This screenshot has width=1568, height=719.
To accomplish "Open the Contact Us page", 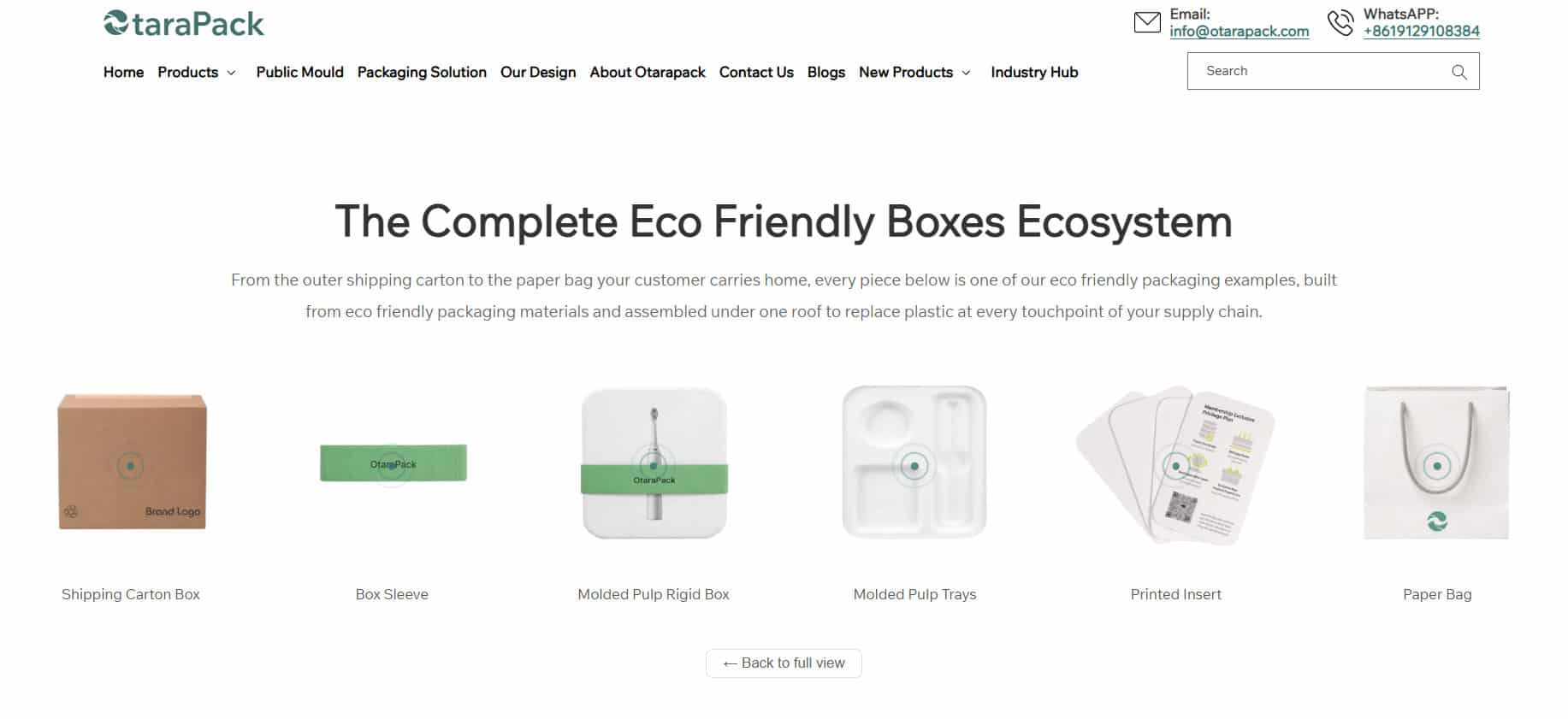I will [756, 73].
